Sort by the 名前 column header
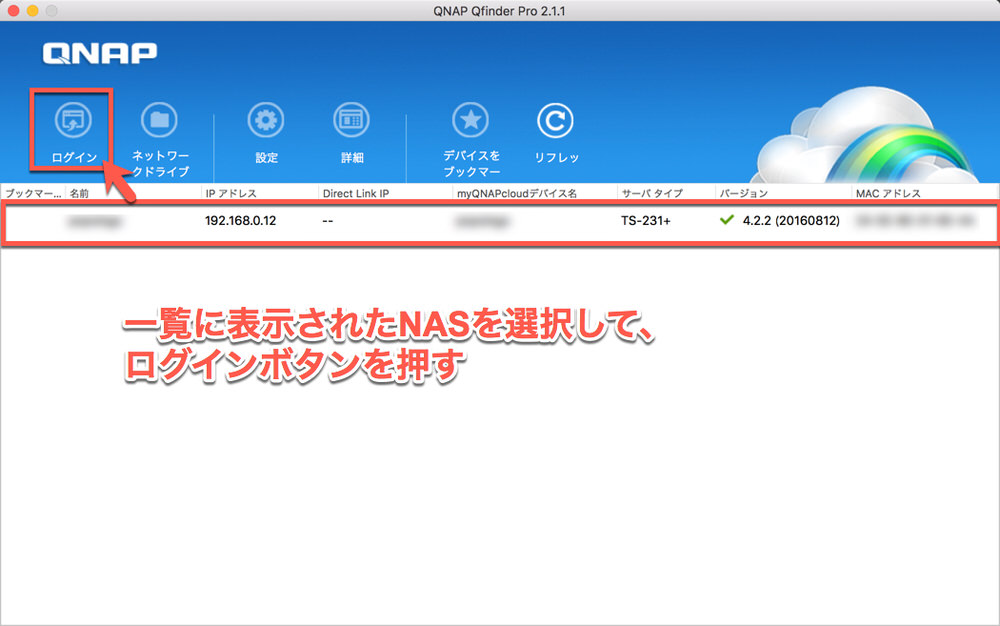 [80, 193]
